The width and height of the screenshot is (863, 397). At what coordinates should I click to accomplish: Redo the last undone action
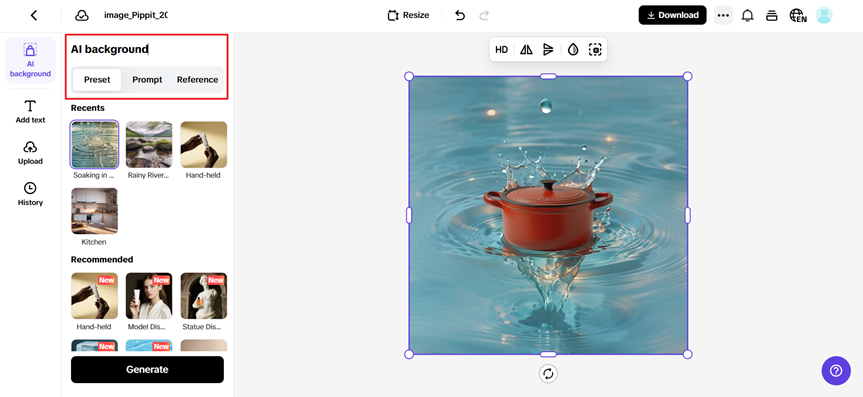point(484,15)
